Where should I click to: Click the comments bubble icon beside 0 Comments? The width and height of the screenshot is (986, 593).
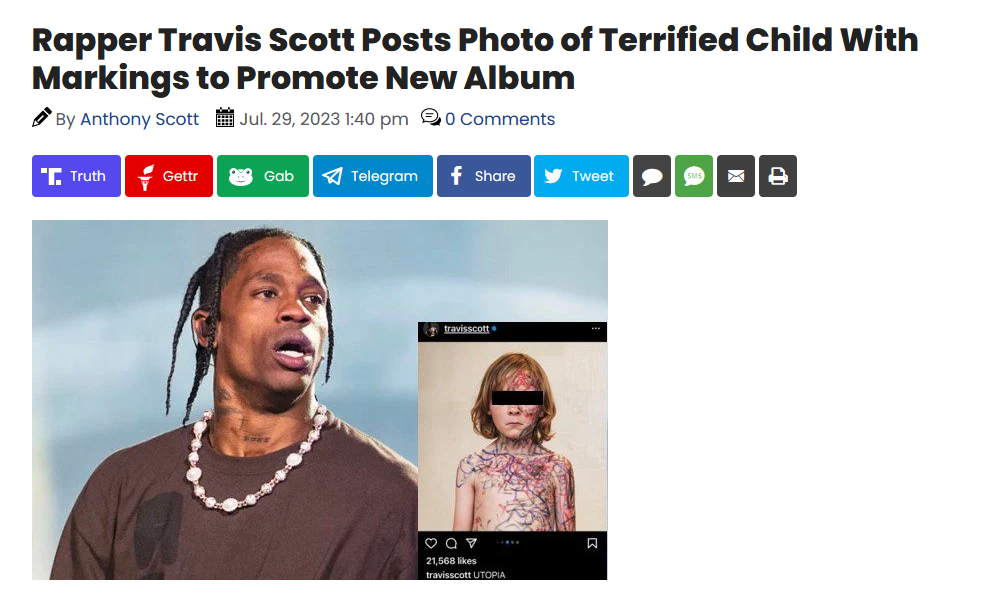(x=431, y=118)
